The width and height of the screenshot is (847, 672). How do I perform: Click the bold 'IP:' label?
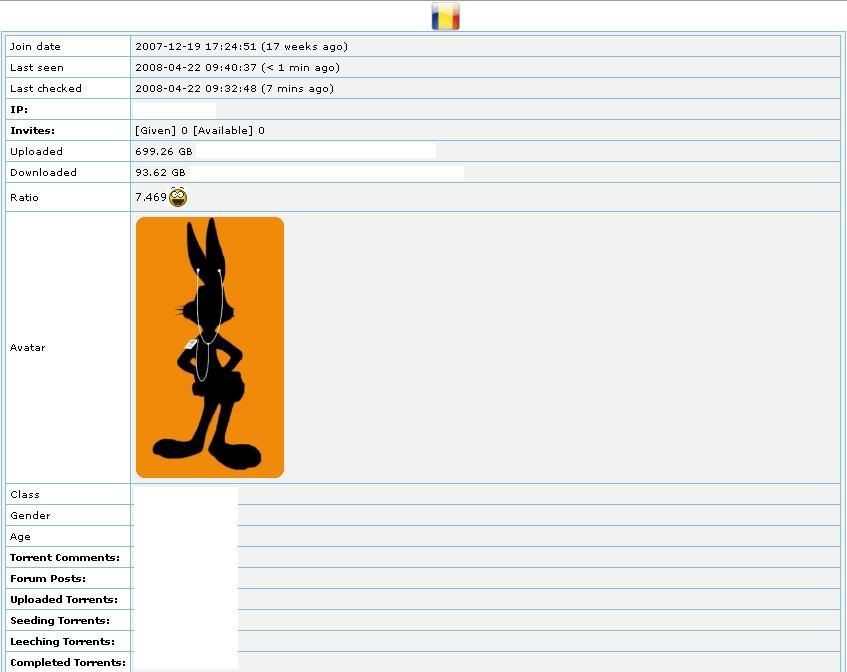(x=19, y=110)
